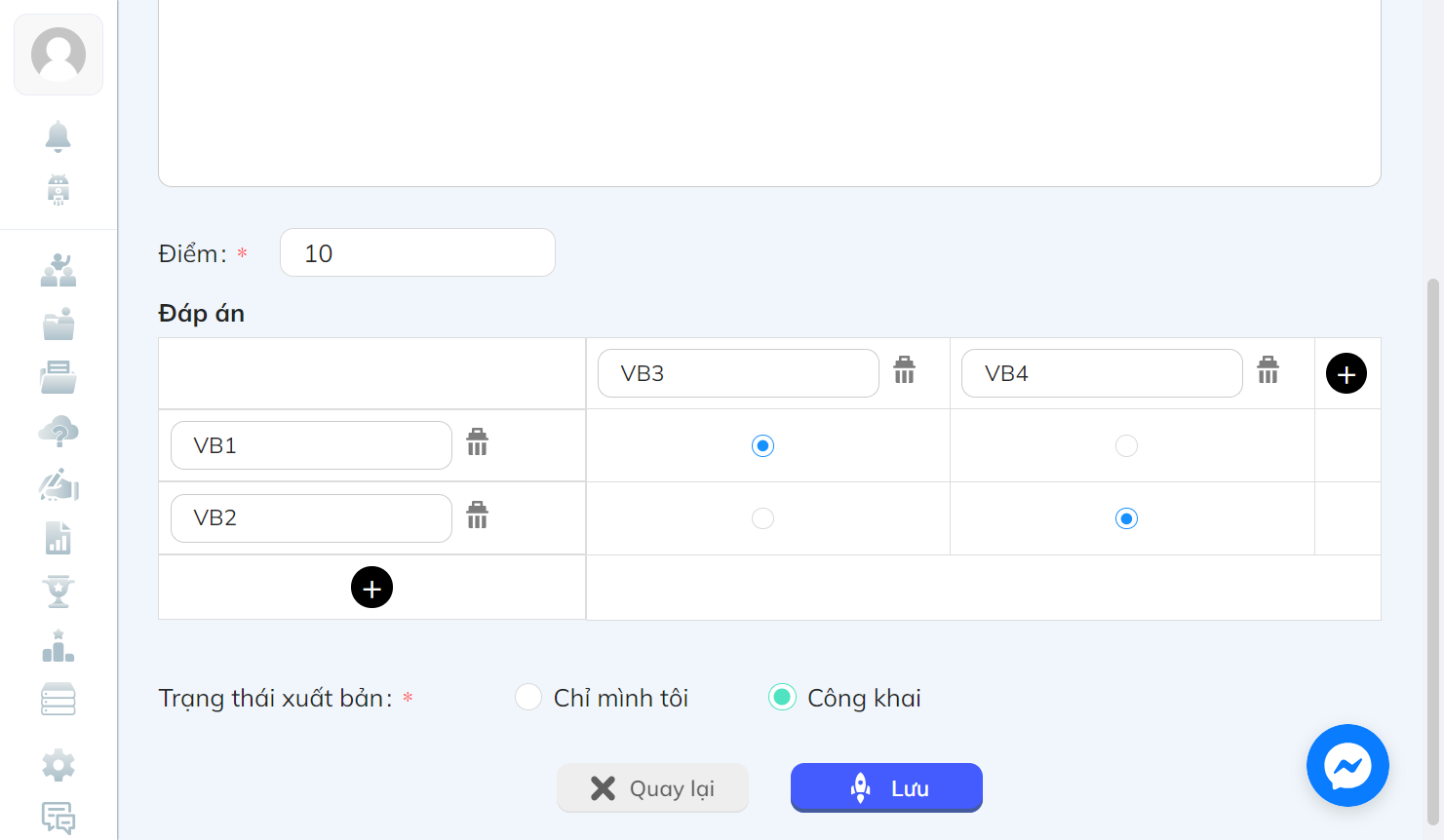Open the trophy icon in sidebar

59,592
